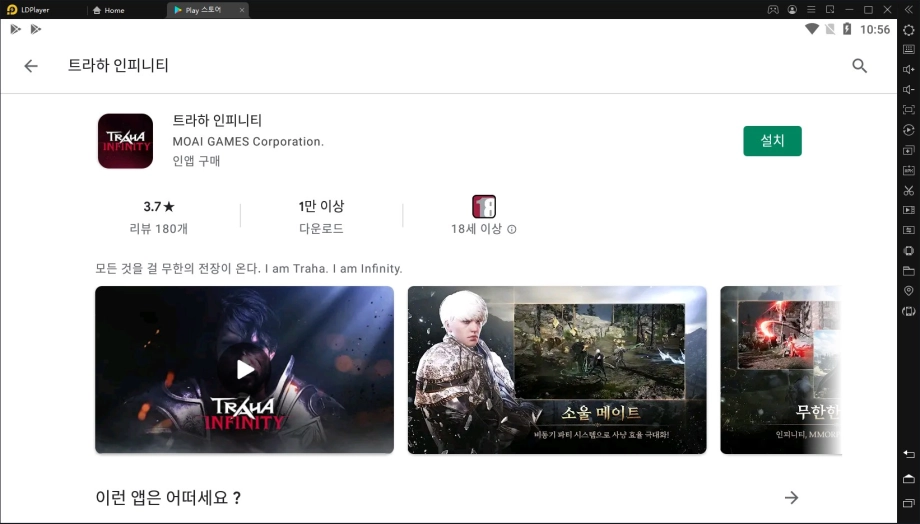Click the volume down sidebar icon

[908, 90]
